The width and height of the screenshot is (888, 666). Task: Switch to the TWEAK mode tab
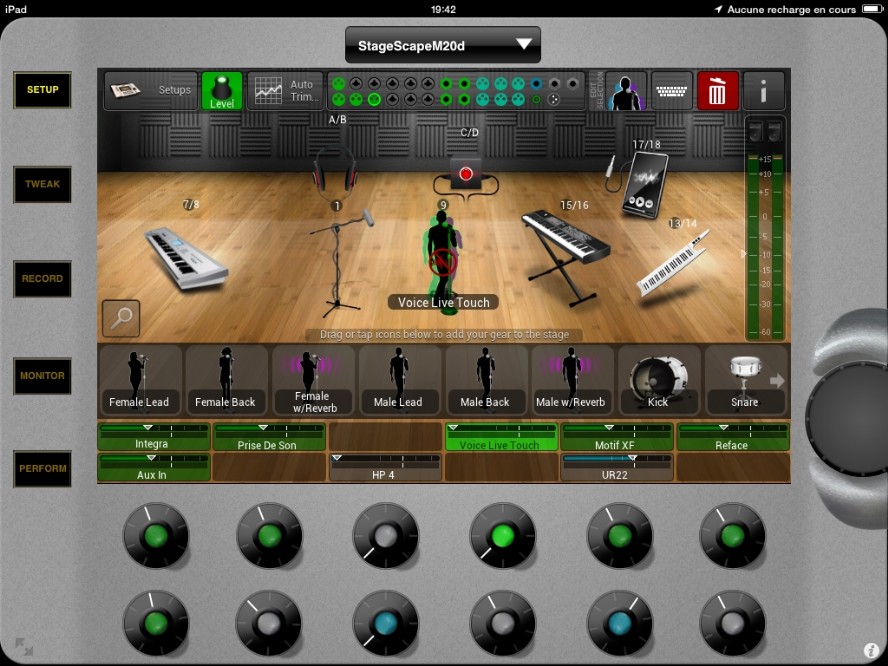(x=42, y=184)
